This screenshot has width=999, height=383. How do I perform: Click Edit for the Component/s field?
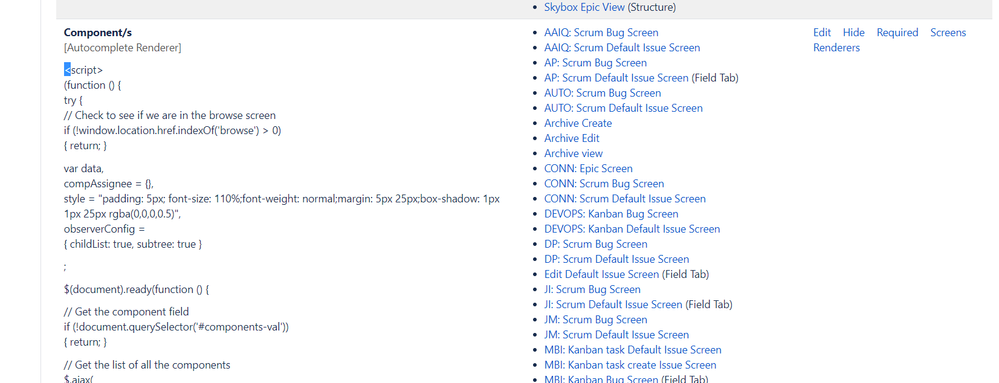(x=822, y=33)
